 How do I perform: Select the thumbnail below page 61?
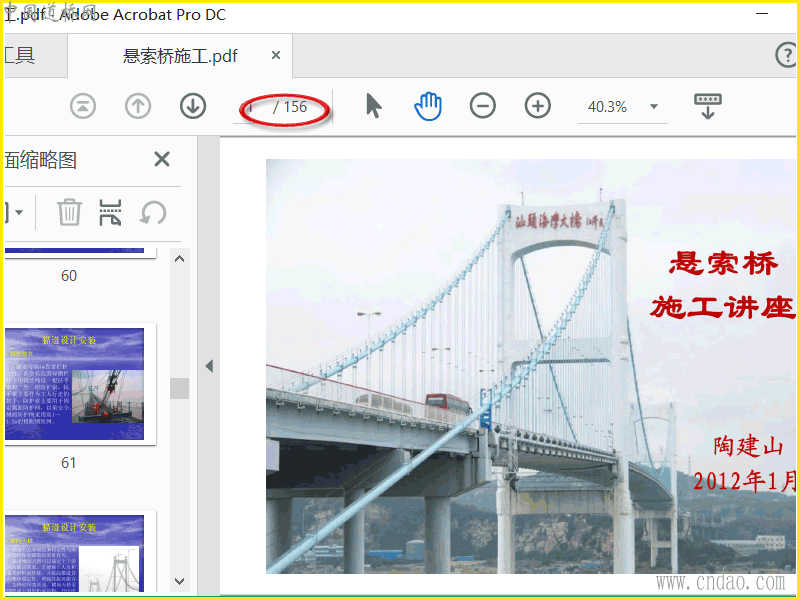coord(74,553)
